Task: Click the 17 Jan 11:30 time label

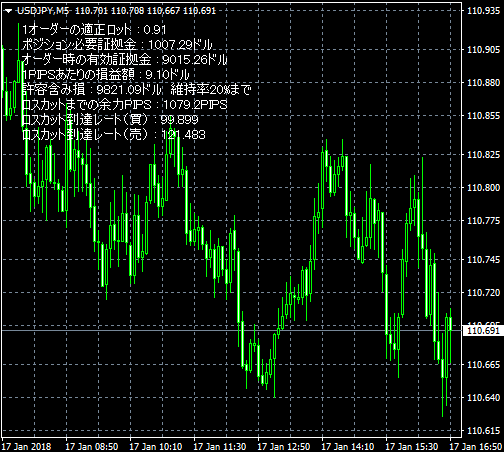Action: click(220, 447)
